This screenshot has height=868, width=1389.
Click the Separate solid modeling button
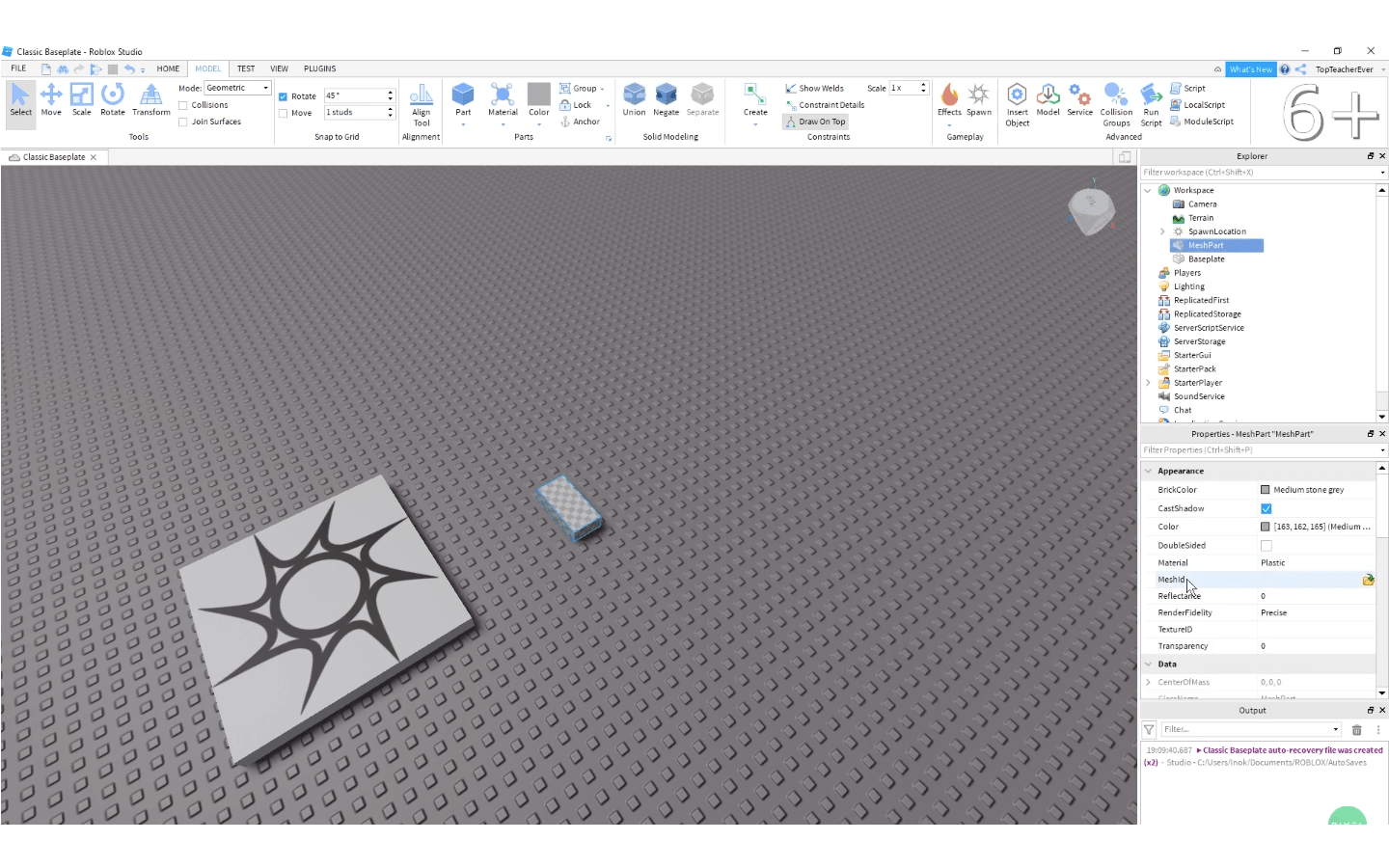click(x=703, y=100)
